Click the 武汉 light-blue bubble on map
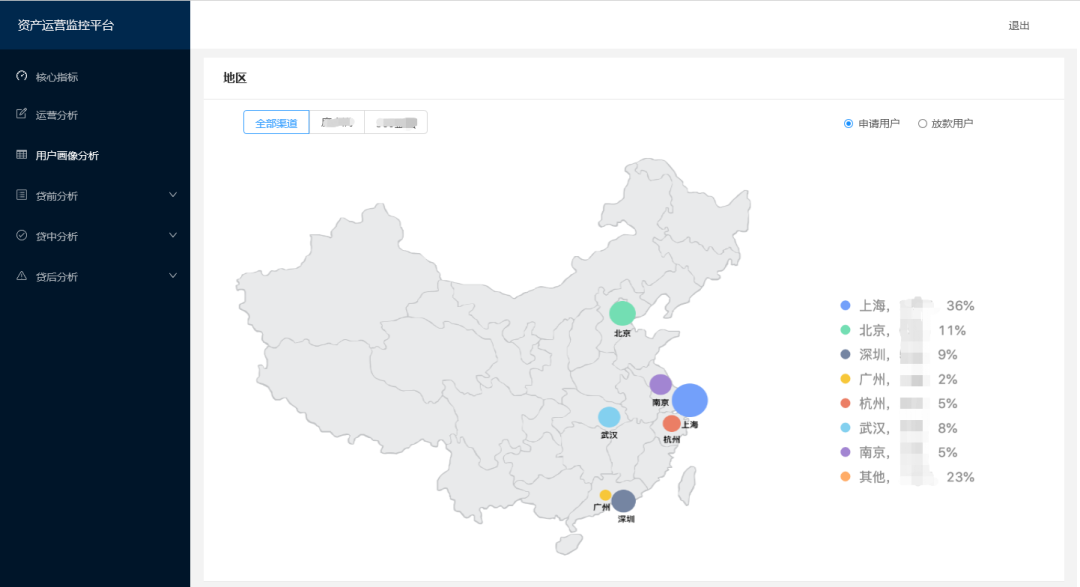 pos(609,417)
